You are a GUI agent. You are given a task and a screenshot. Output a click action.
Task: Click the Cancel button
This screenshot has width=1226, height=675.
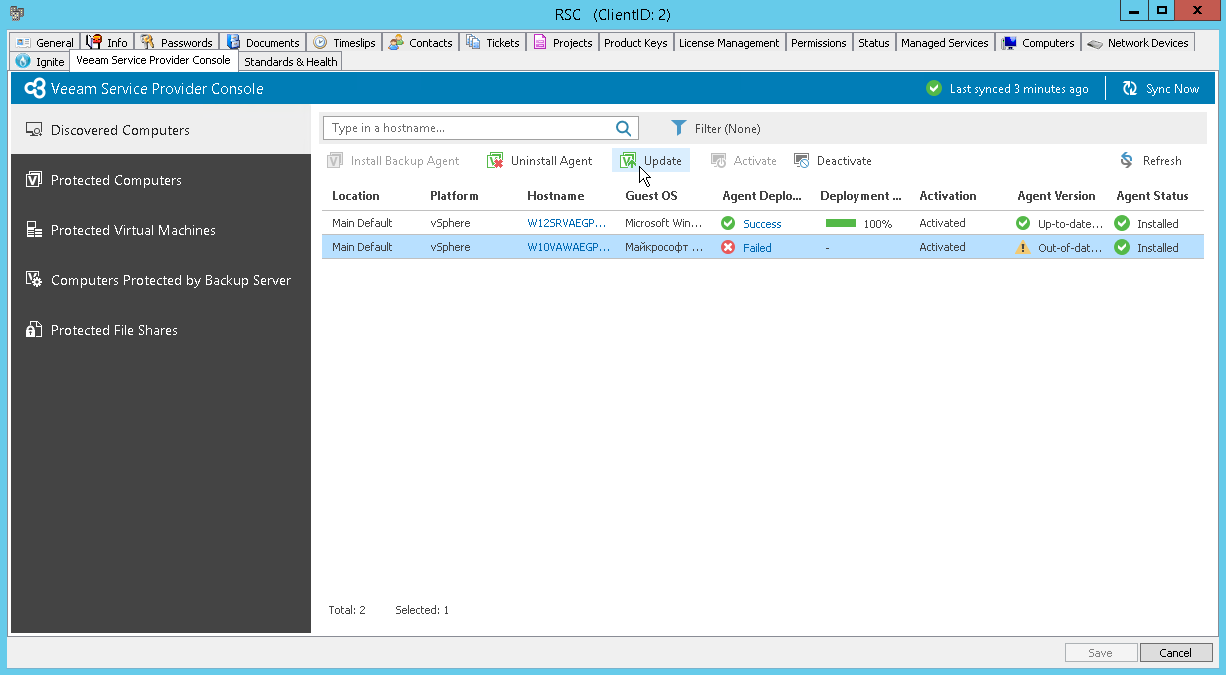[x=1176, y=652]
